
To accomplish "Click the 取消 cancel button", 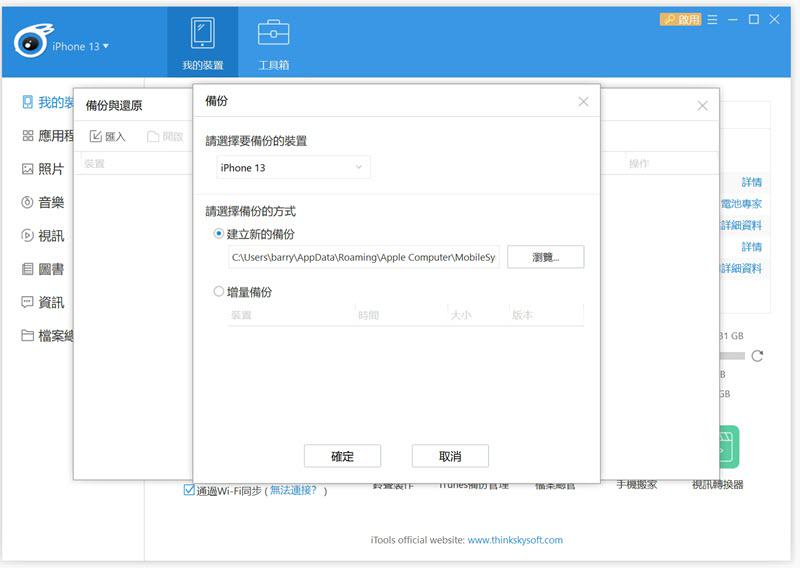I will click(450, 456).
